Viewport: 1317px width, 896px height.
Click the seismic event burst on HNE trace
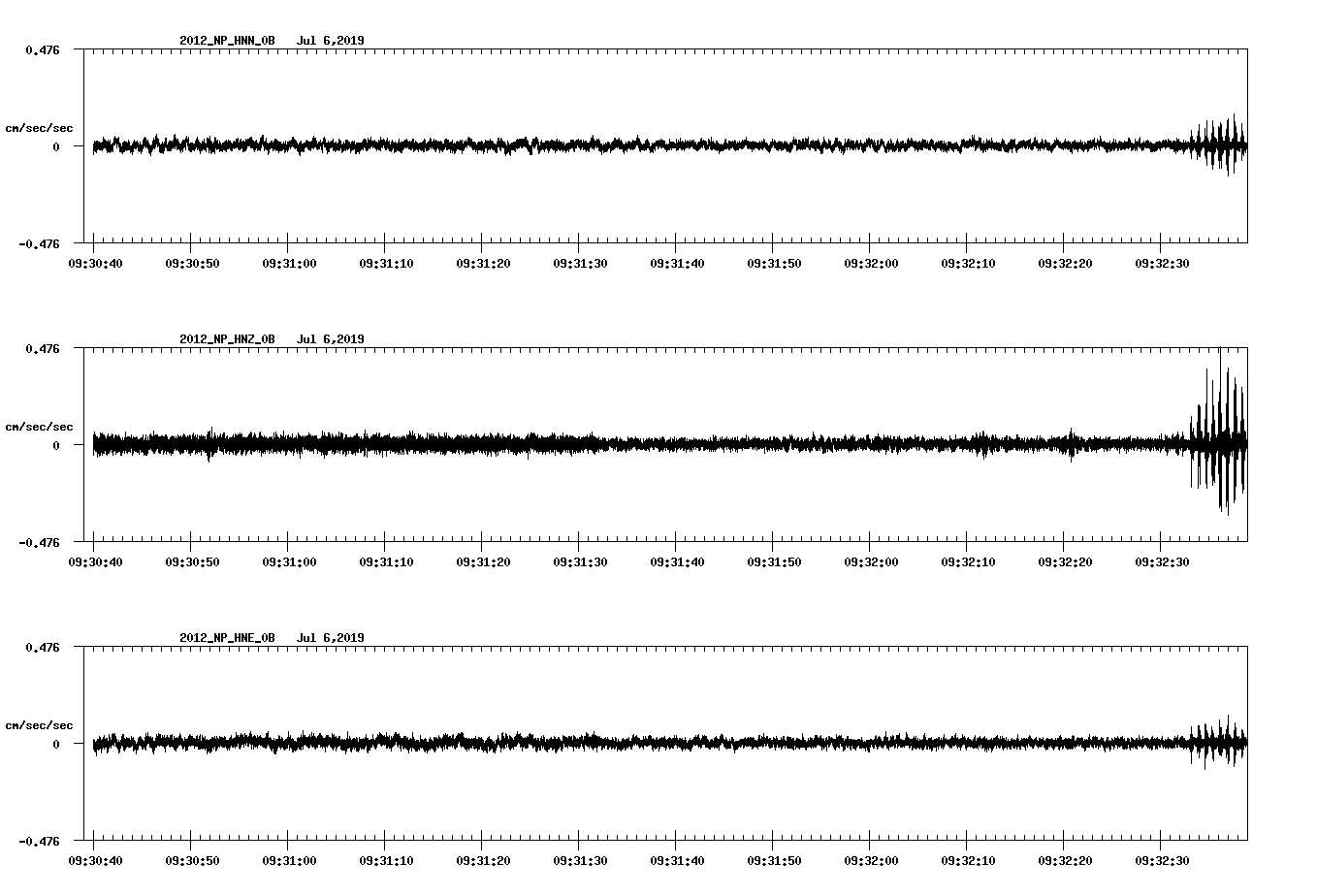coord(1220,743)
